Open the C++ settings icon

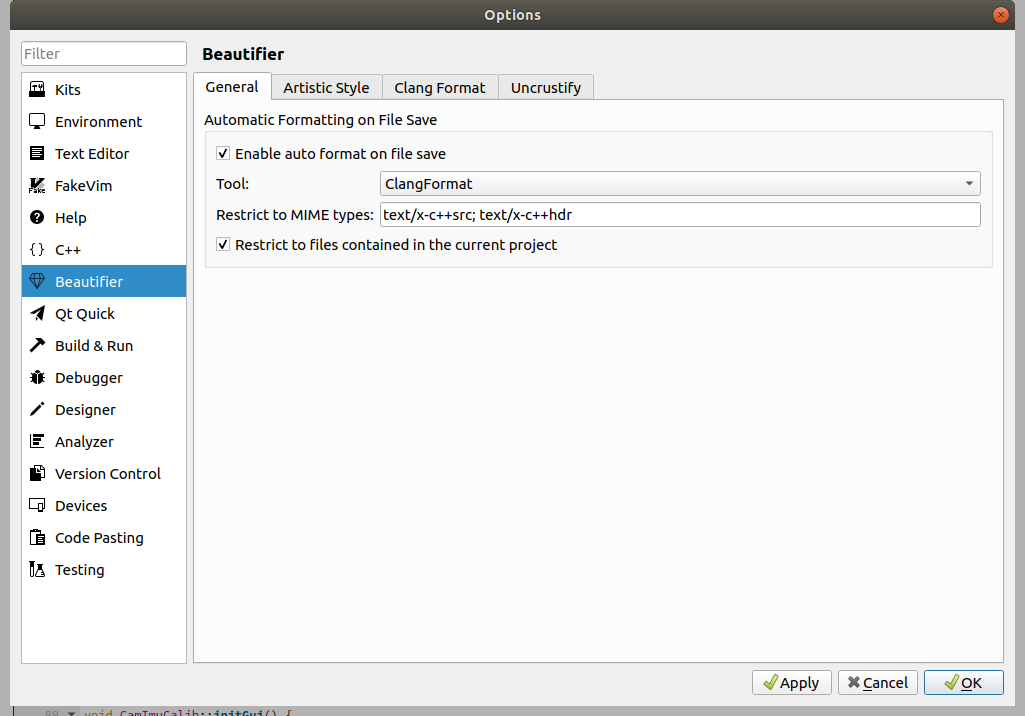(x=36, y=249)
